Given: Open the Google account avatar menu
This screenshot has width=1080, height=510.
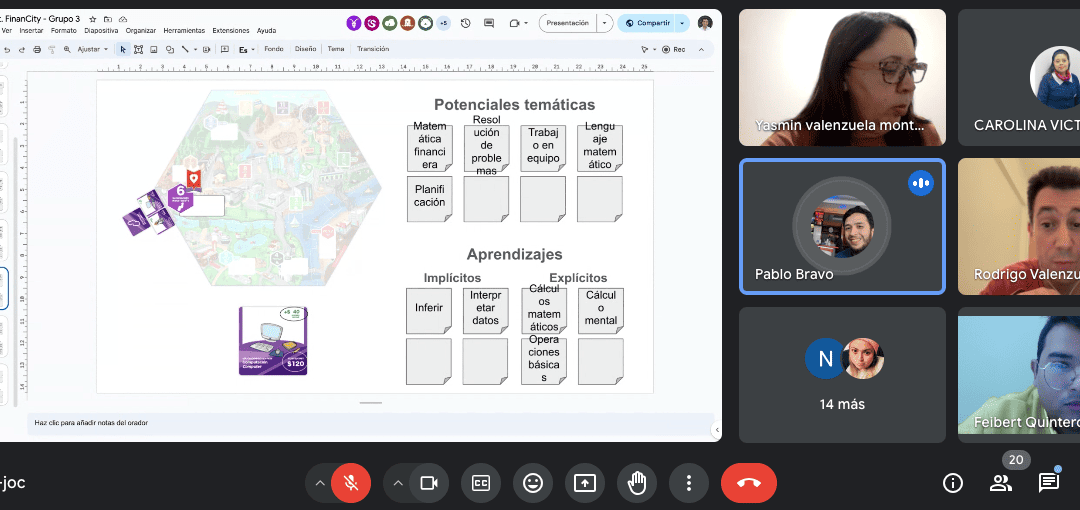Looking at the screenshot, I should [705, 23].
